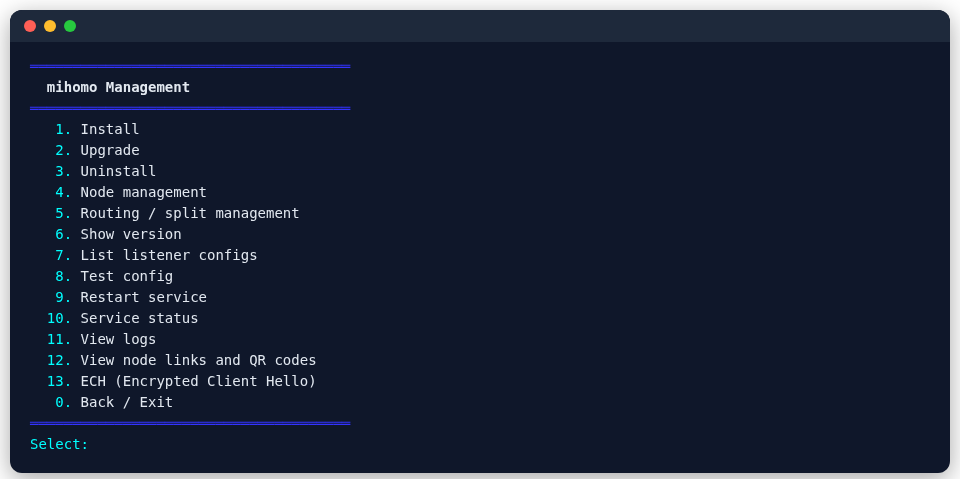Click the red close window button
Image resolution: width=960 pixels, height=479 pixels.
tap(30, 26)
